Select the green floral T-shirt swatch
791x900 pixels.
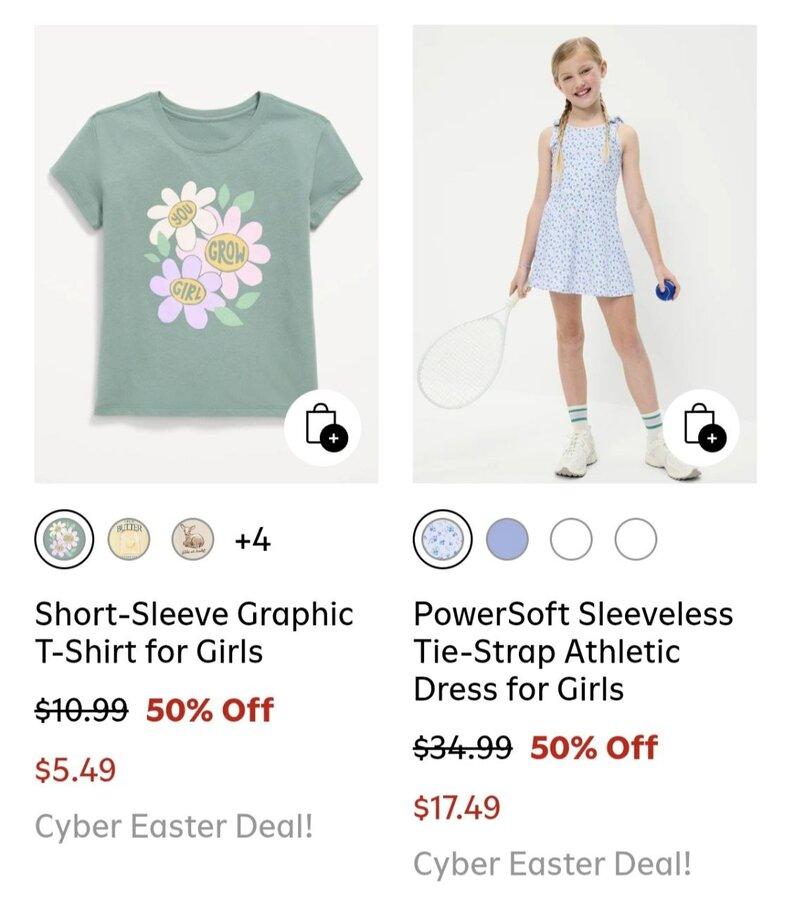click(x=64, y=540)
